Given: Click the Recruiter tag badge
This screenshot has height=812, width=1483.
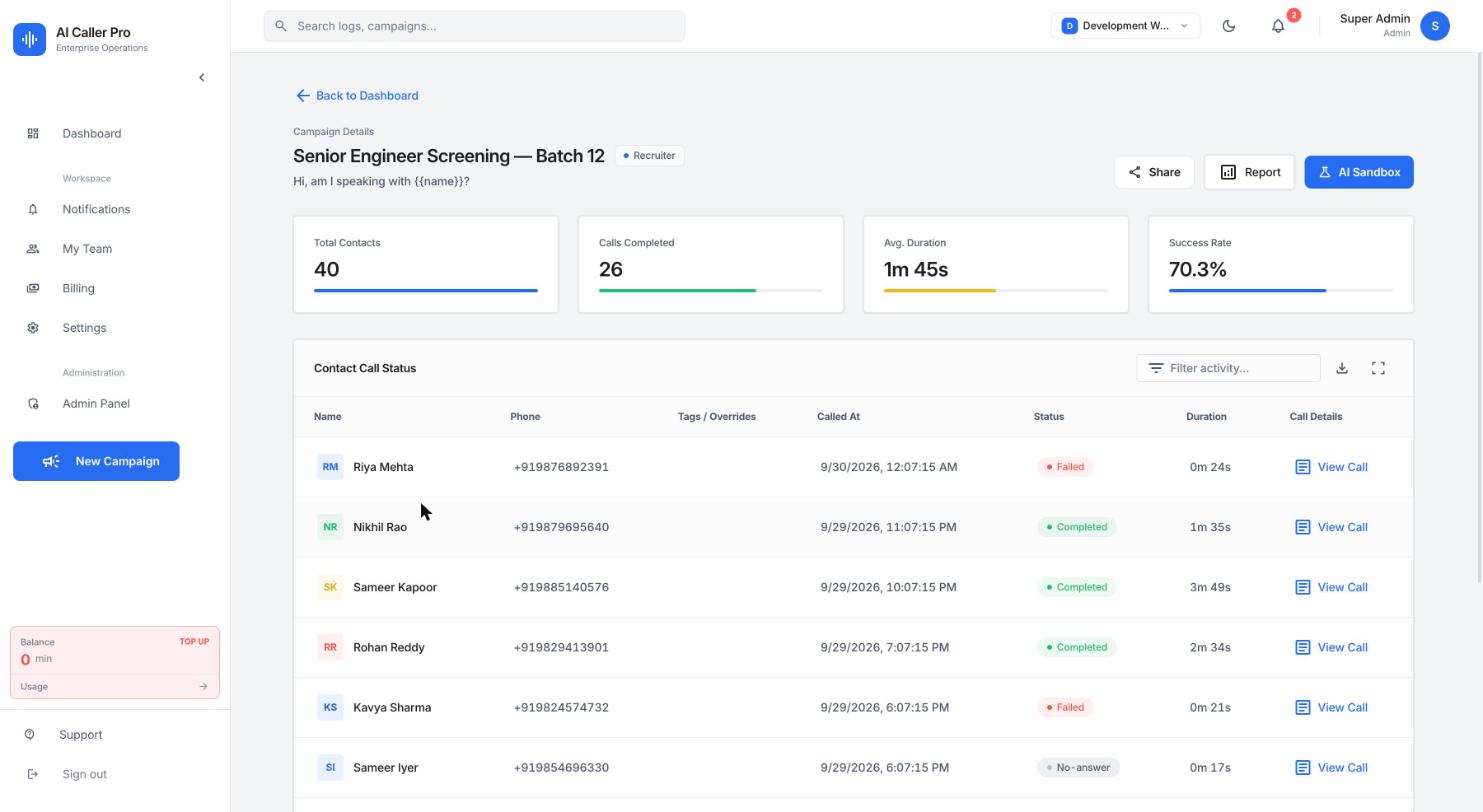Looking at the screenshot, I should click(x=649, y=156).
